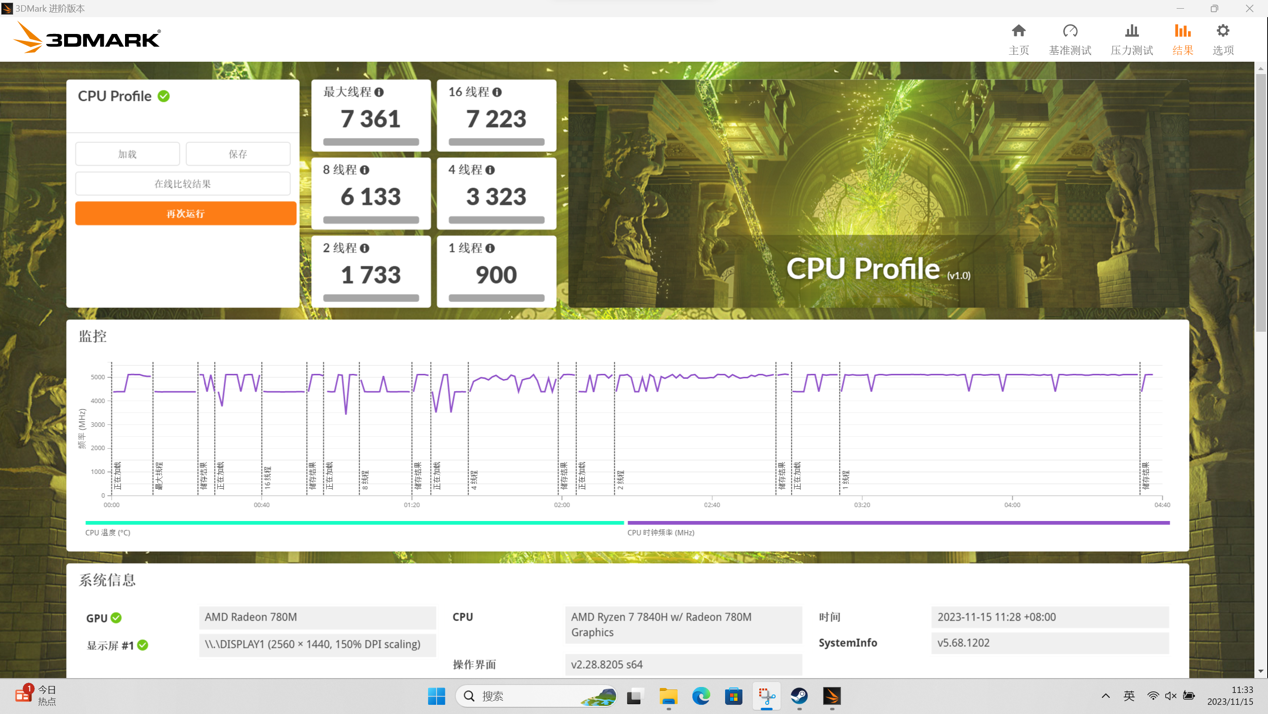The width and height of the screenshot is (1268, 714).
Task: Launch Microsoft Edge from the taskbar
Action: [x=701, y=696]
